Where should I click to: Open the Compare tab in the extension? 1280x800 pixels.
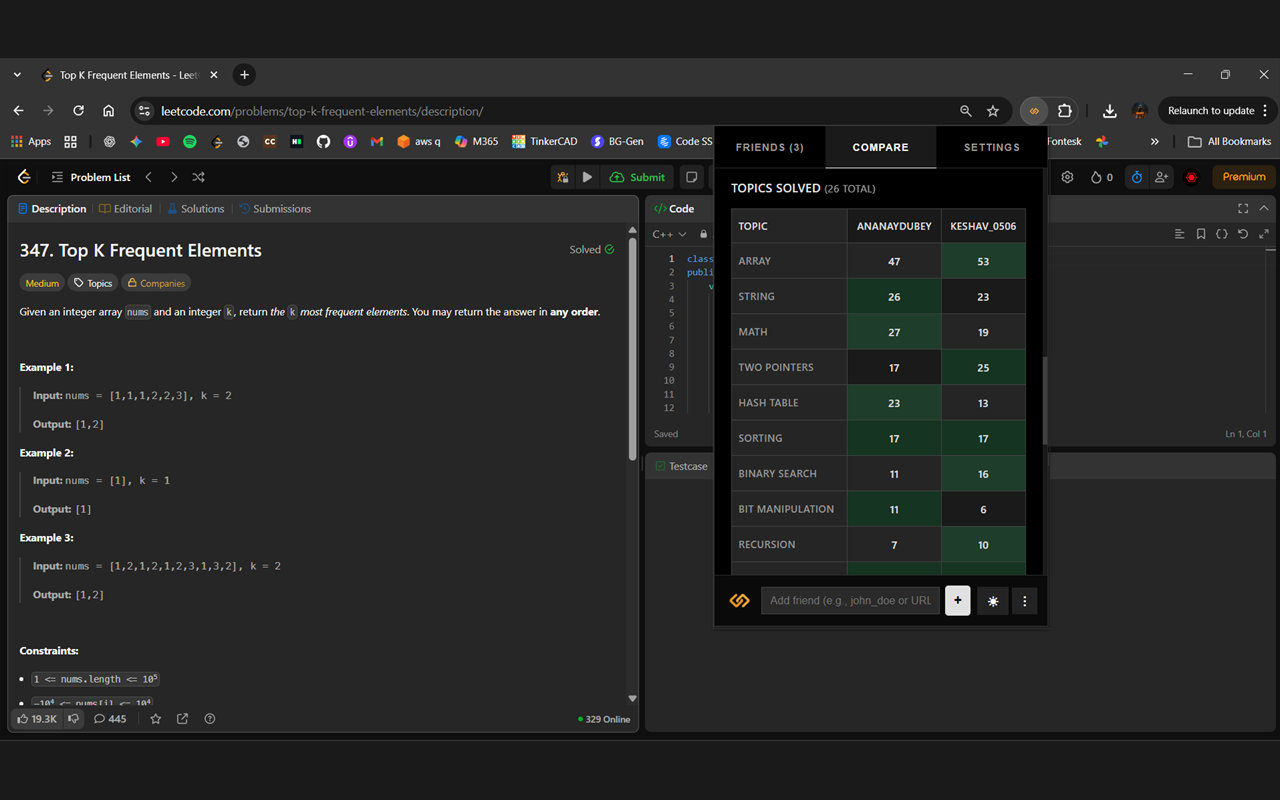coord(880,147)
